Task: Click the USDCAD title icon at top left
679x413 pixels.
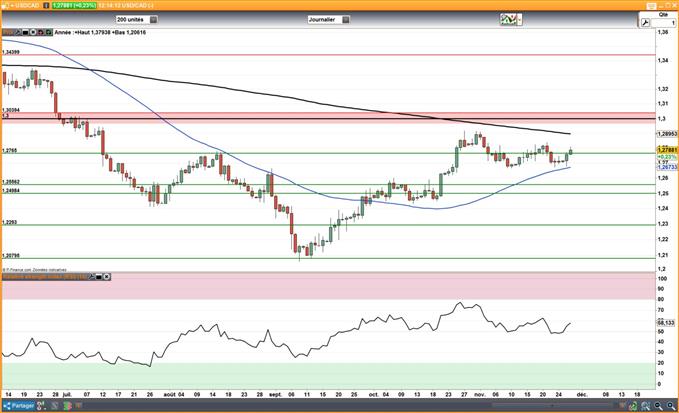Action: point(6,5)
